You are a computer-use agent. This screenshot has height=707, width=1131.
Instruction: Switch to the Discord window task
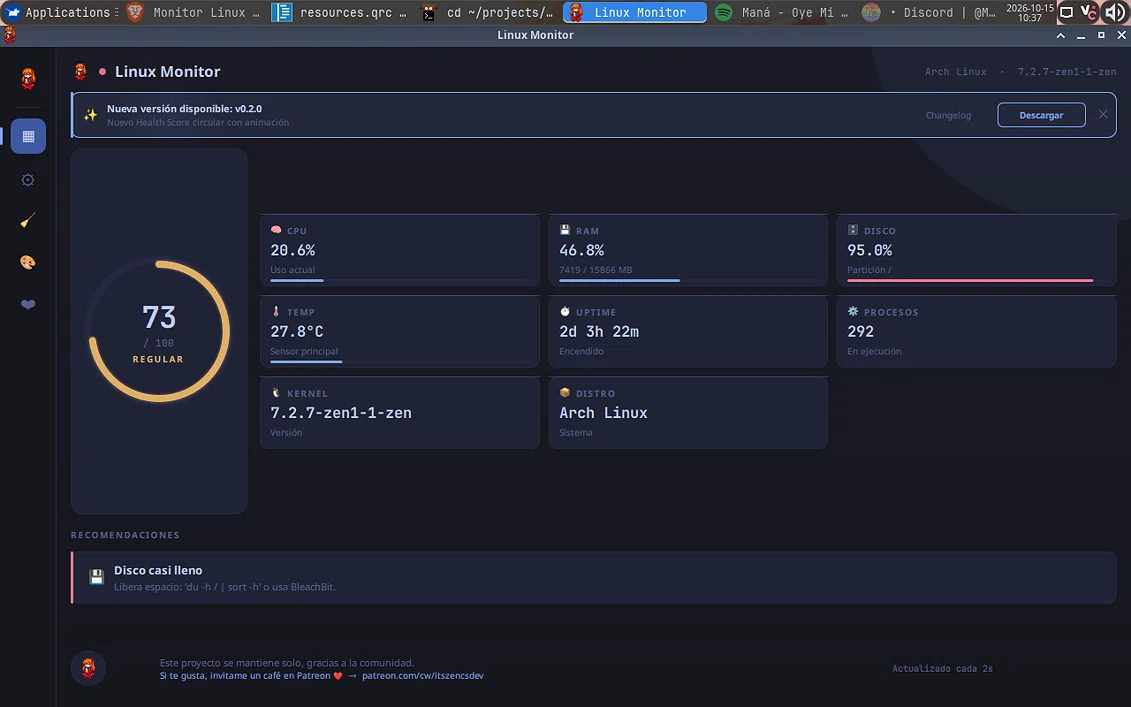point(929,12)
